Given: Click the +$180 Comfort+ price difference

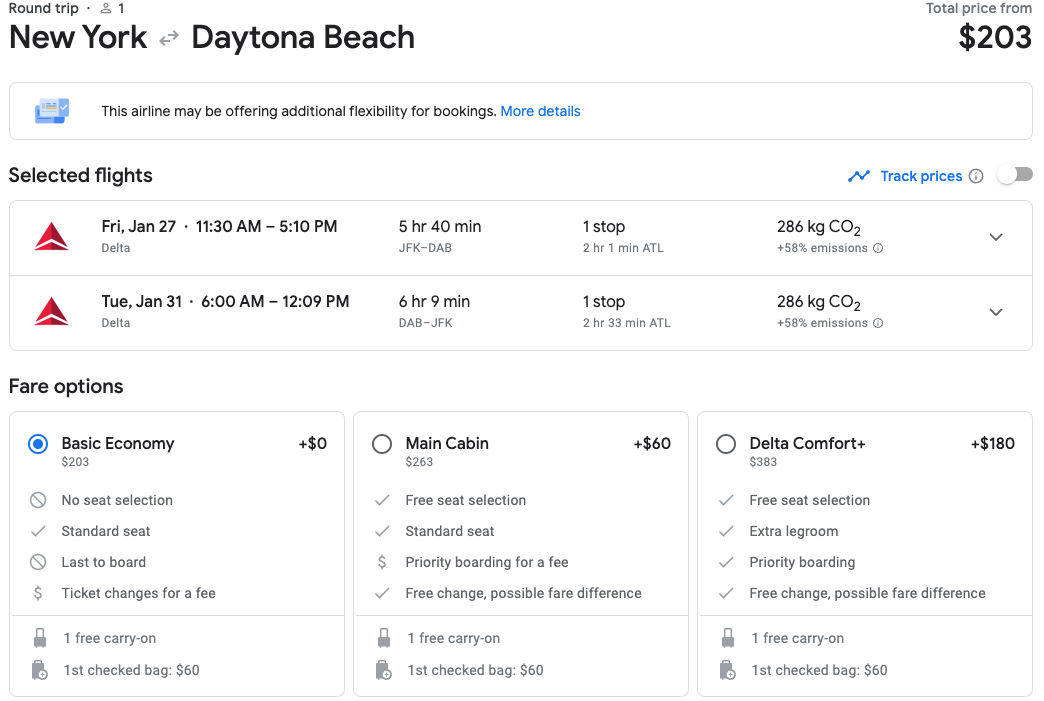Looking at the screenshot, I should click(x=993, y=443).
